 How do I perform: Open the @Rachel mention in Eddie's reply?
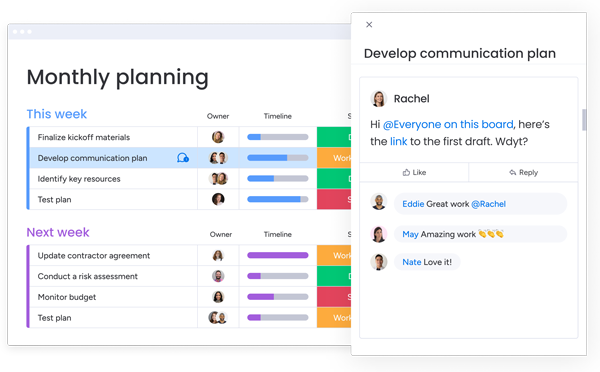488,204
